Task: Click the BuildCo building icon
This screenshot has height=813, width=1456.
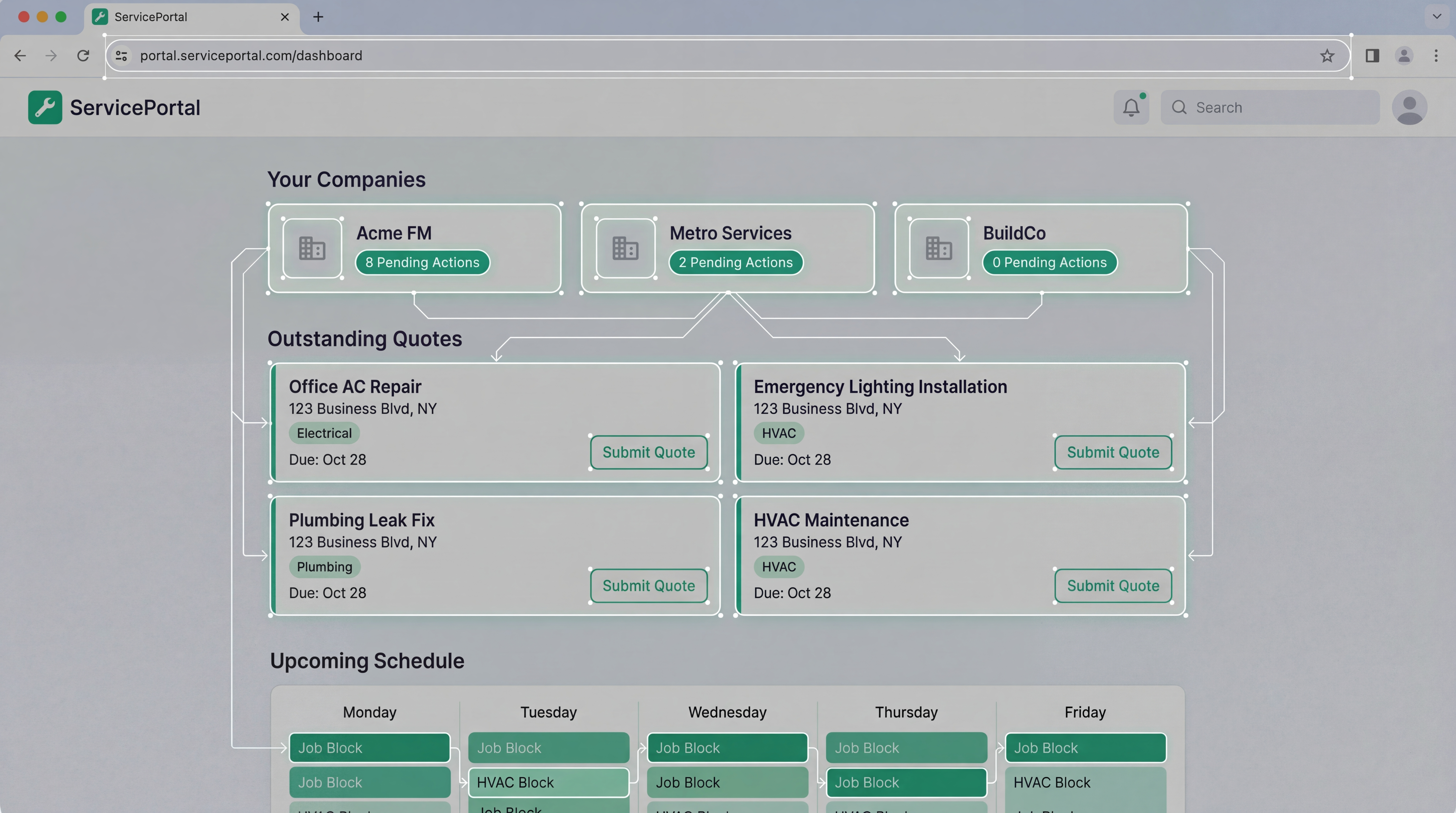Action: point(938,248)
